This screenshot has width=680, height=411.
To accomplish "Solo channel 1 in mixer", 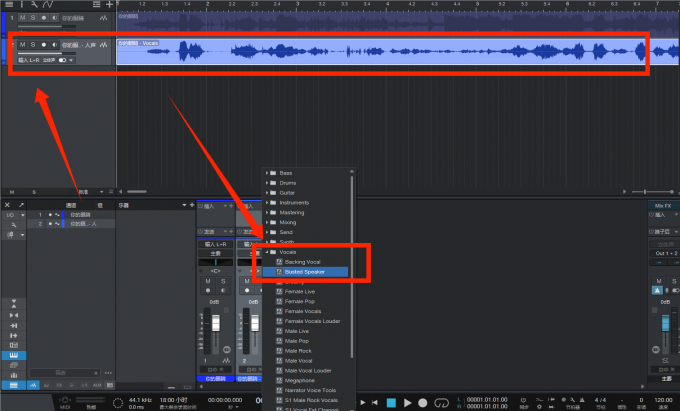I will 223,281.
